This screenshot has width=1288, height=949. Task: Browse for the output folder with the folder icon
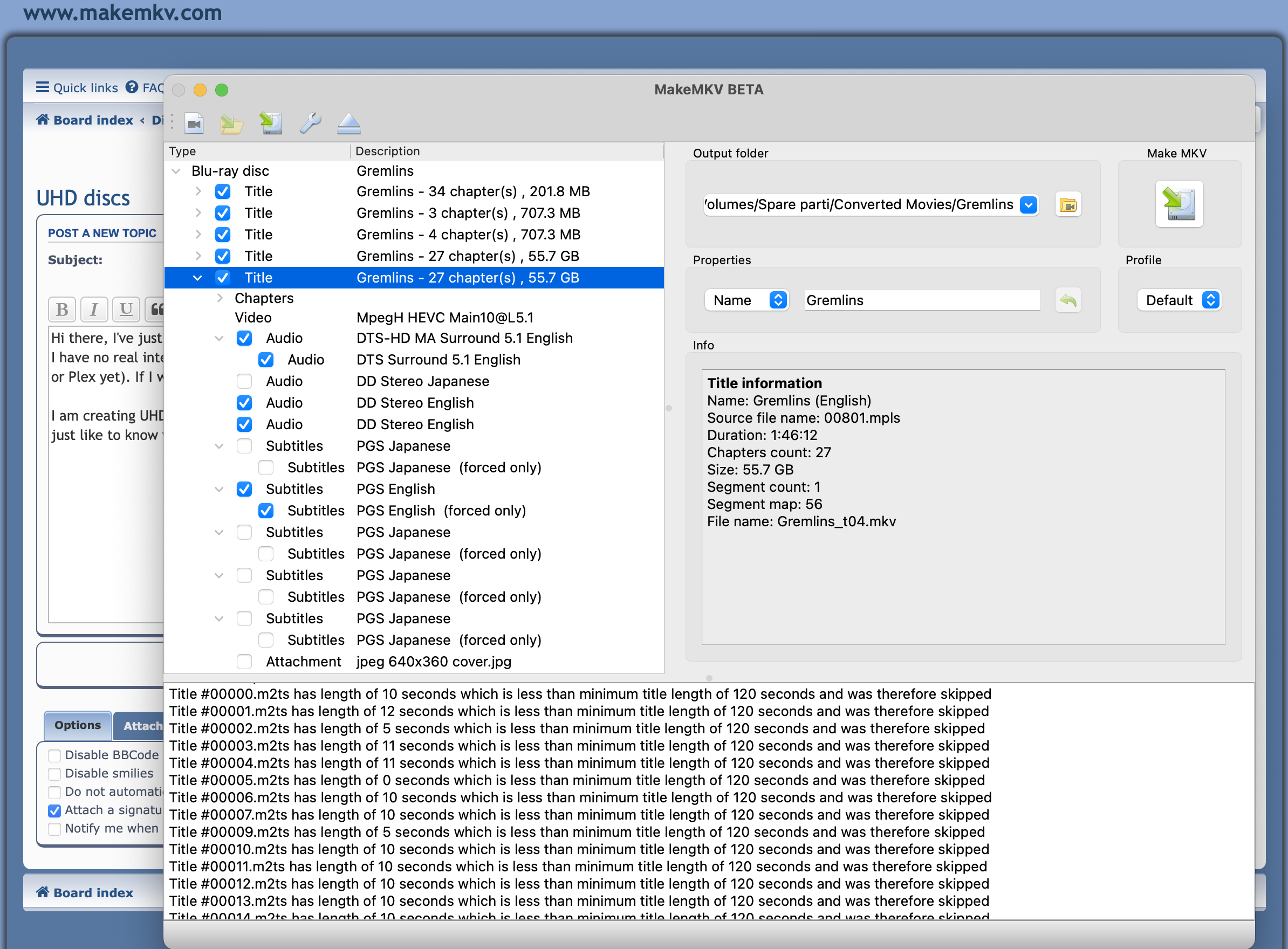[1068, 204]
